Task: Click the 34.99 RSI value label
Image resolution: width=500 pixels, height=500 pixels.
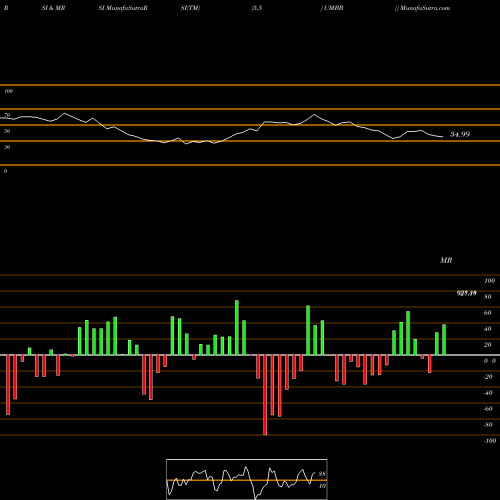Action: coord(460,134)
